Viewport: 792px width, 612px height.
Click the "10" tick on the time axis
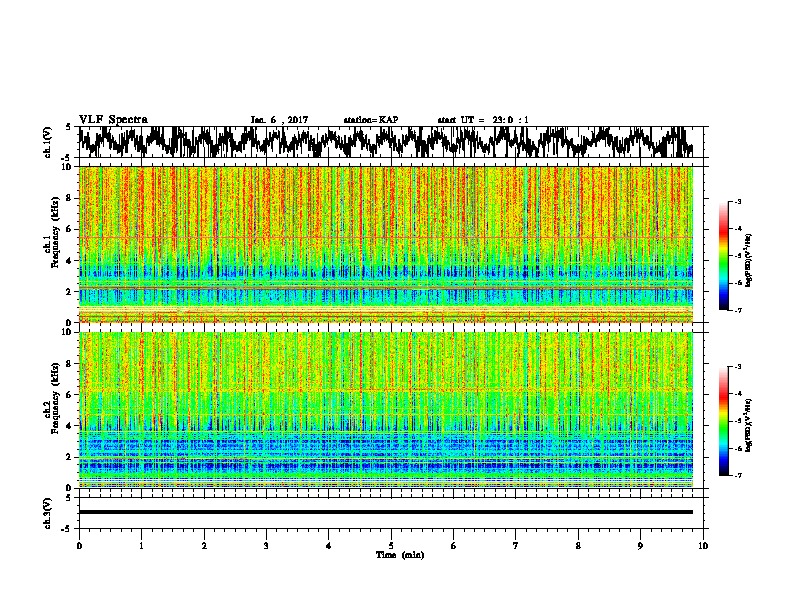tap(703, 546)
